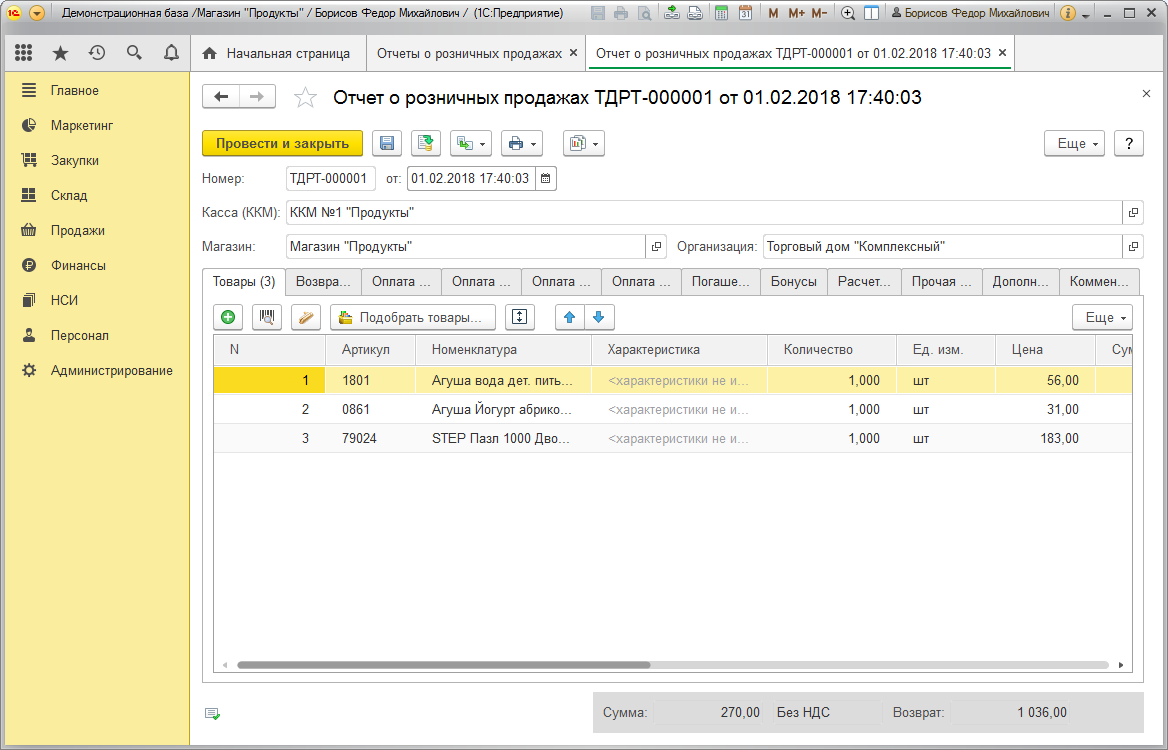The width and height of the screenshot is (1168, 750).
Task: Open help with the question mark button
Action: tap(1129, 143)
